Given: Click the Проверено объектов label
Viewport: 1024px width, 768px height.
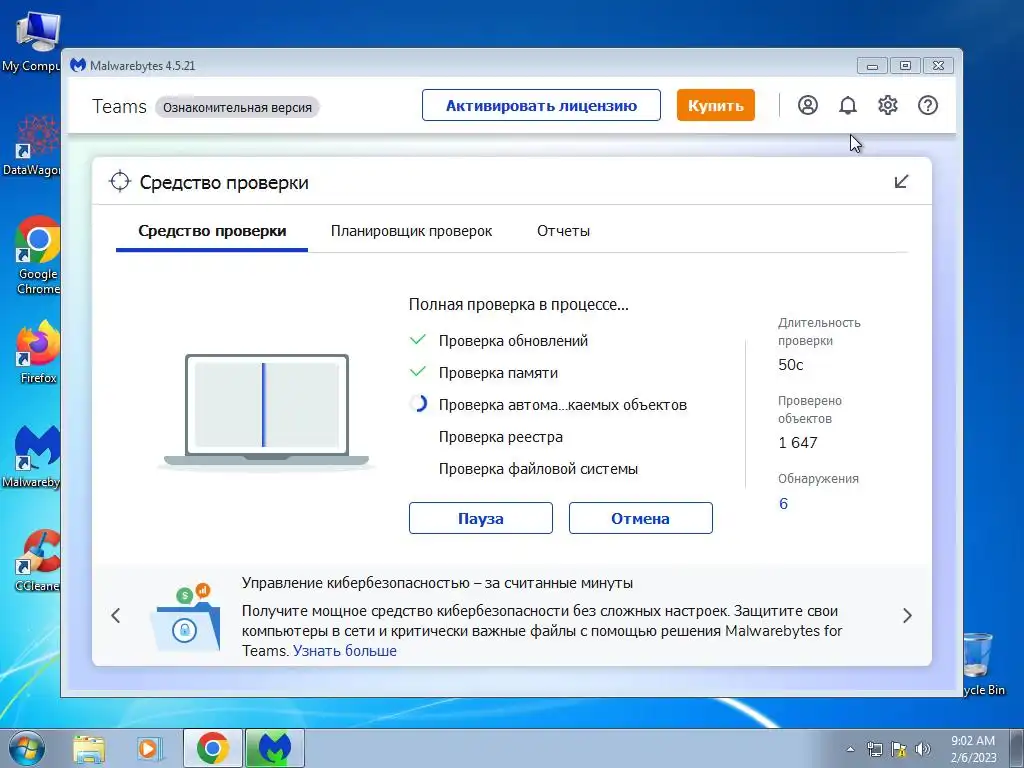Looking at the screenshot, I should click(x=810, y=409).
